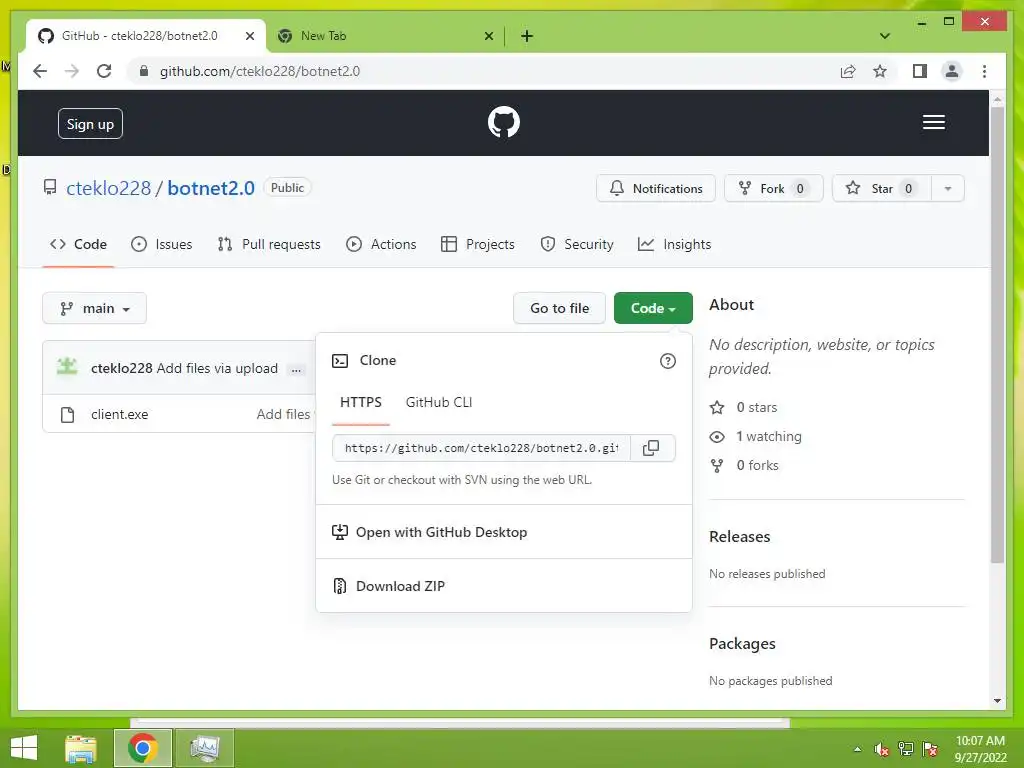Click the site lock icon in address bar

144,71
